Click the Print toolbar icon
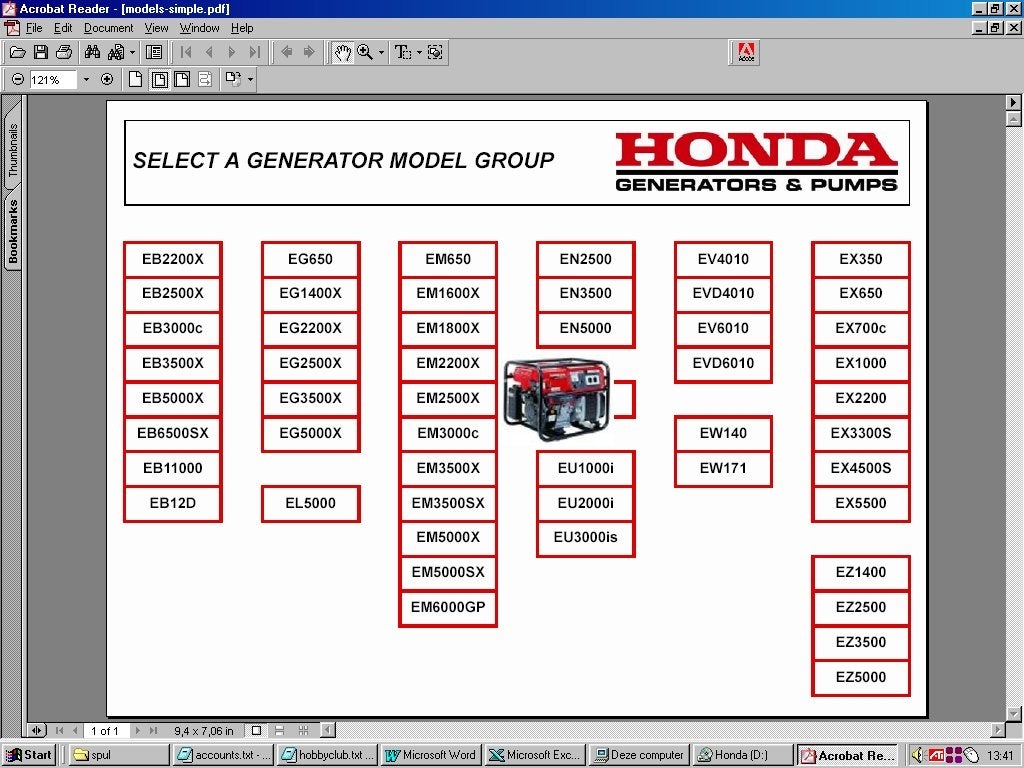 [64, 52]
